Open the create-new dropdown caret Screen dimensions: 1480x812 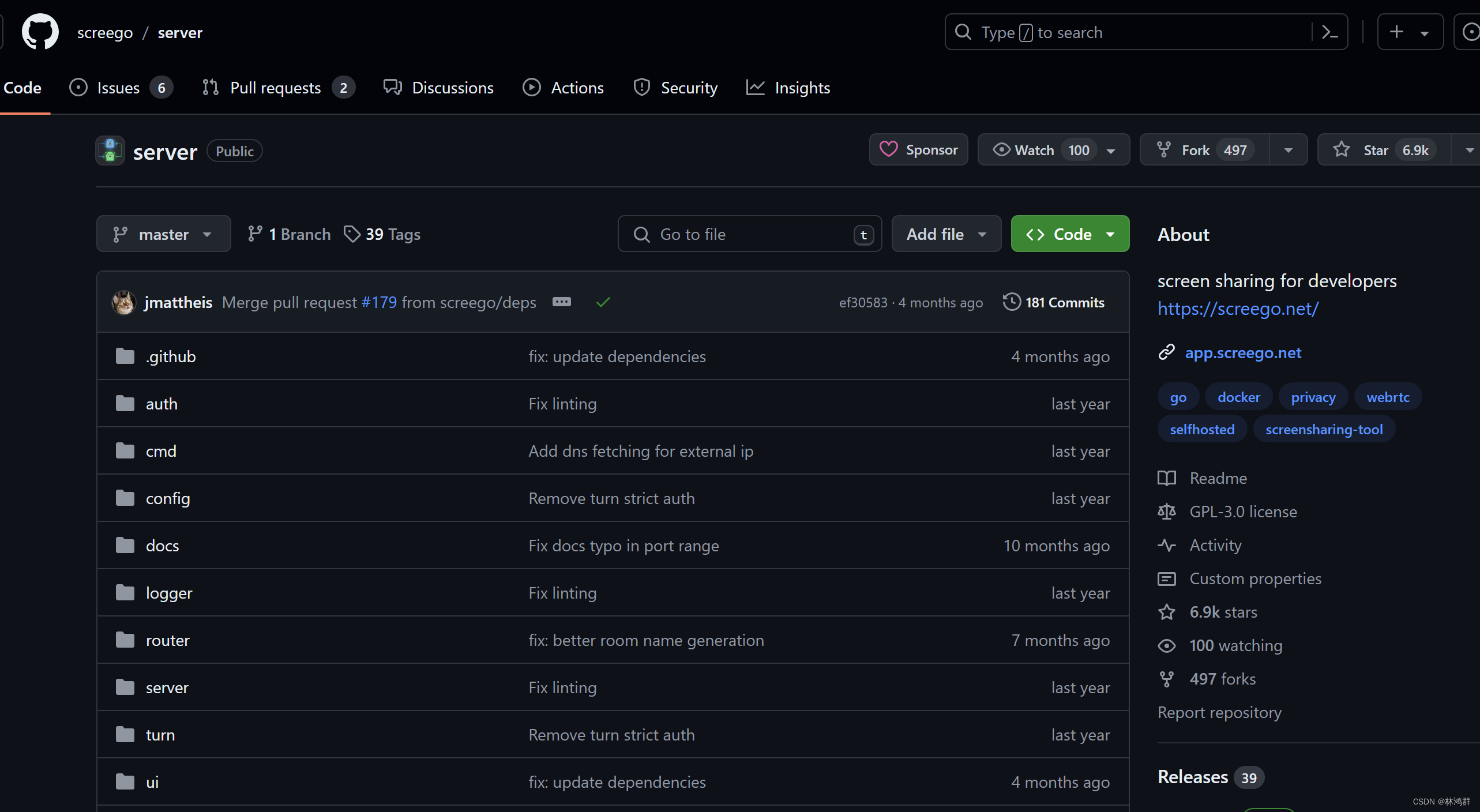1424,33
